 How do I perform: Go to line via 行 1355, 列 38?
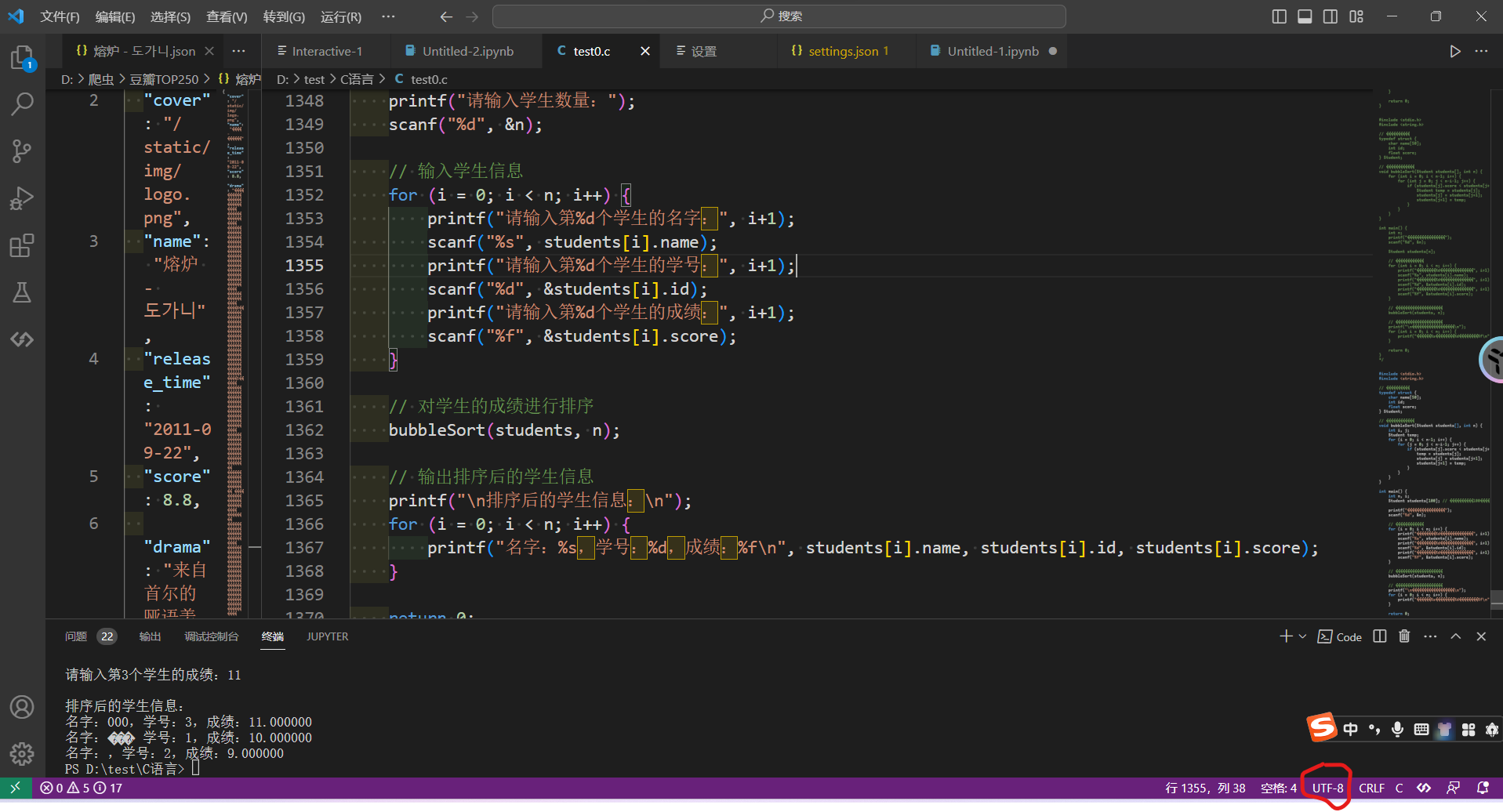1205,788
